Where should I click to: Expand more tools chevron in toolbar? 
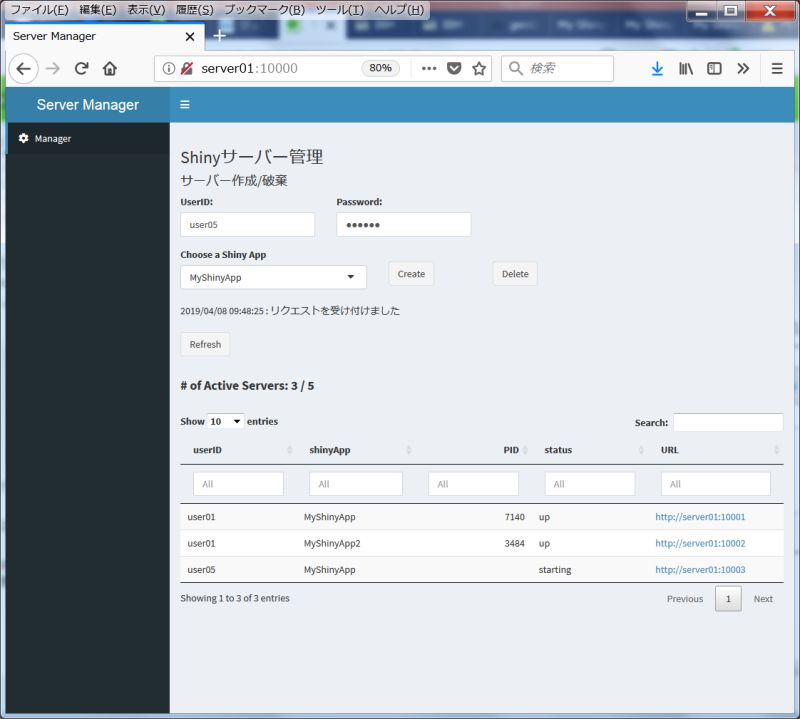(743, 68)
